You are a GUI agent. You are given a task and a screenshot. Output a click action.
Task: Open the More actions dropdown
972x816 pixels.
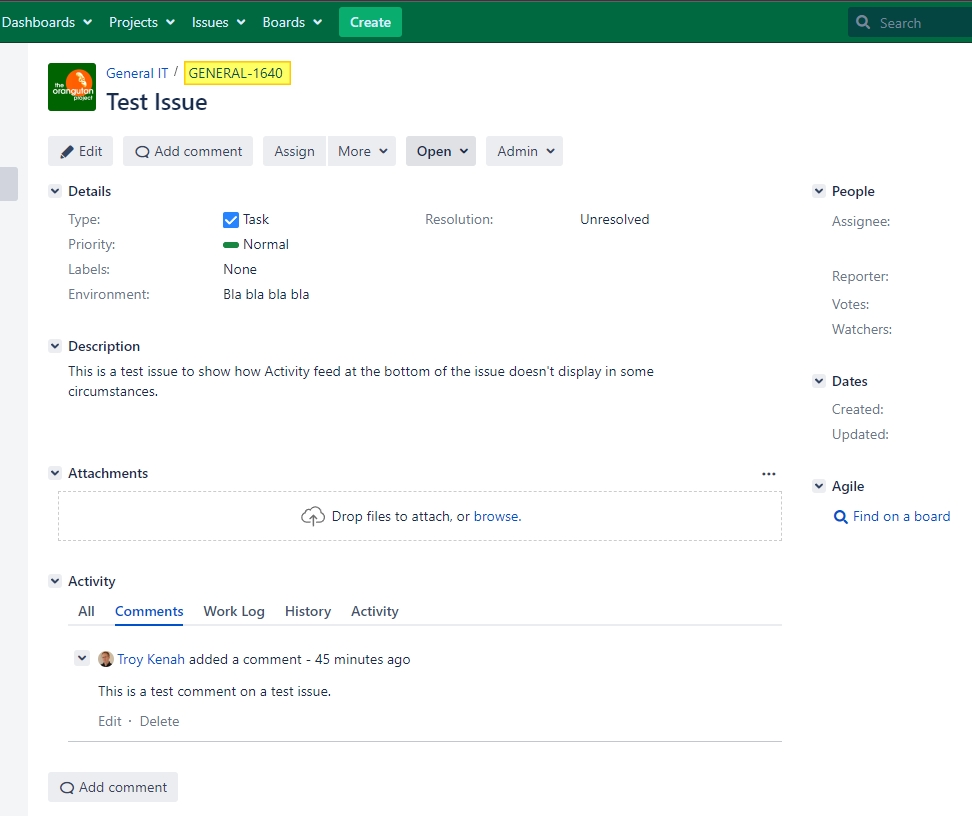(x=362, y=151)
